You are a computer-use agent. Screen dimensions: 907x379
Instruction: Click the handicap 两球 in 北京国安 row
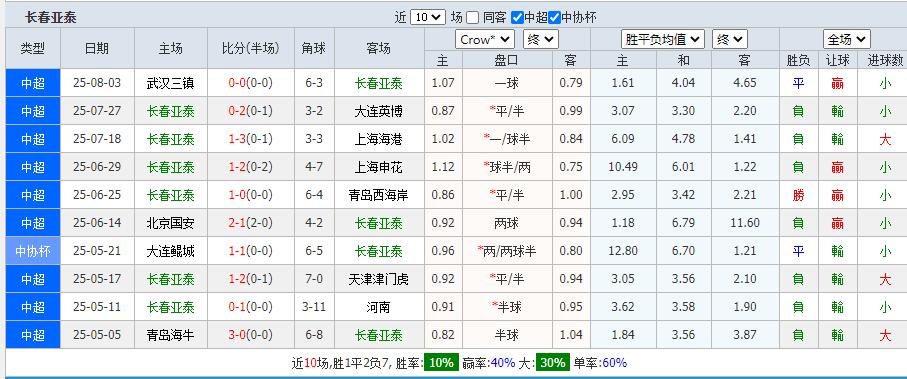click(507, 223)
